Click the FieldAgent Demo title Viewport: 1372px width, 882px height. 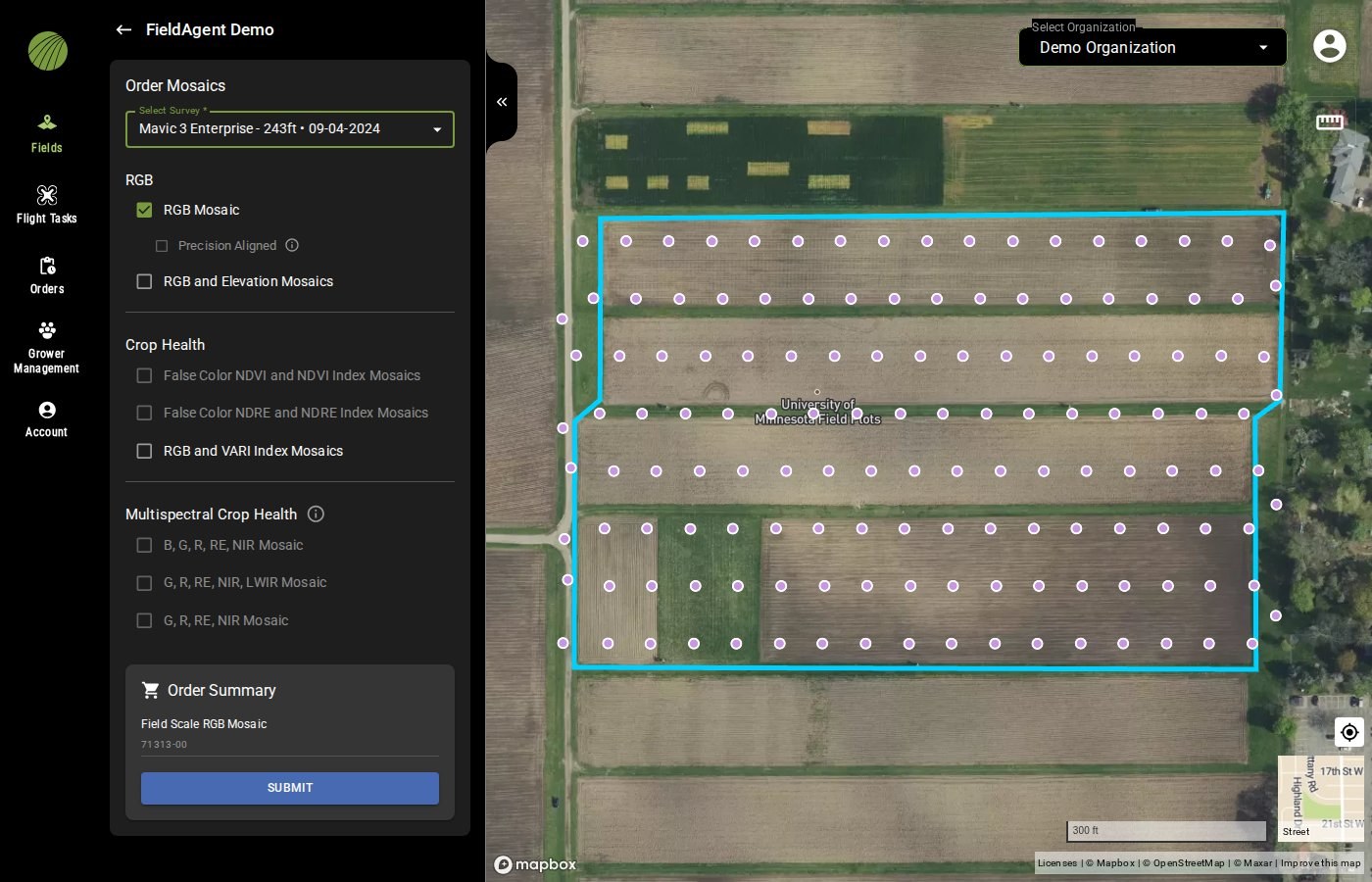210,29
